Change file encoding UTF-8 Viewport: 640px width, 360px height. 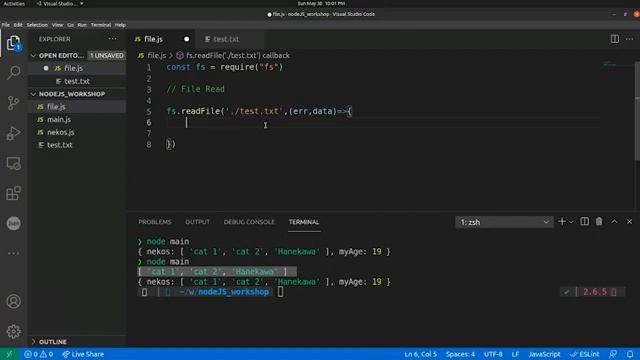pyautogui.click(x=493, y=354)
